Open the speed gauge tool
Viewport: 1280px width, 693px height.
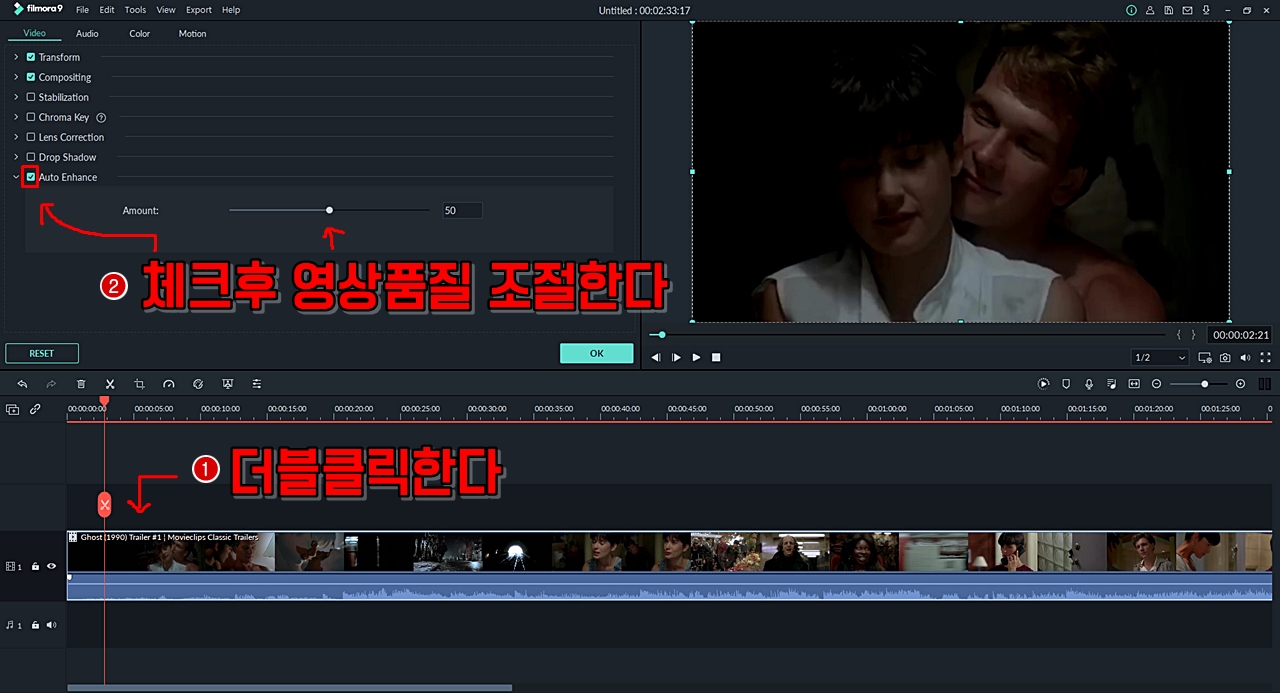pos(169,384)
